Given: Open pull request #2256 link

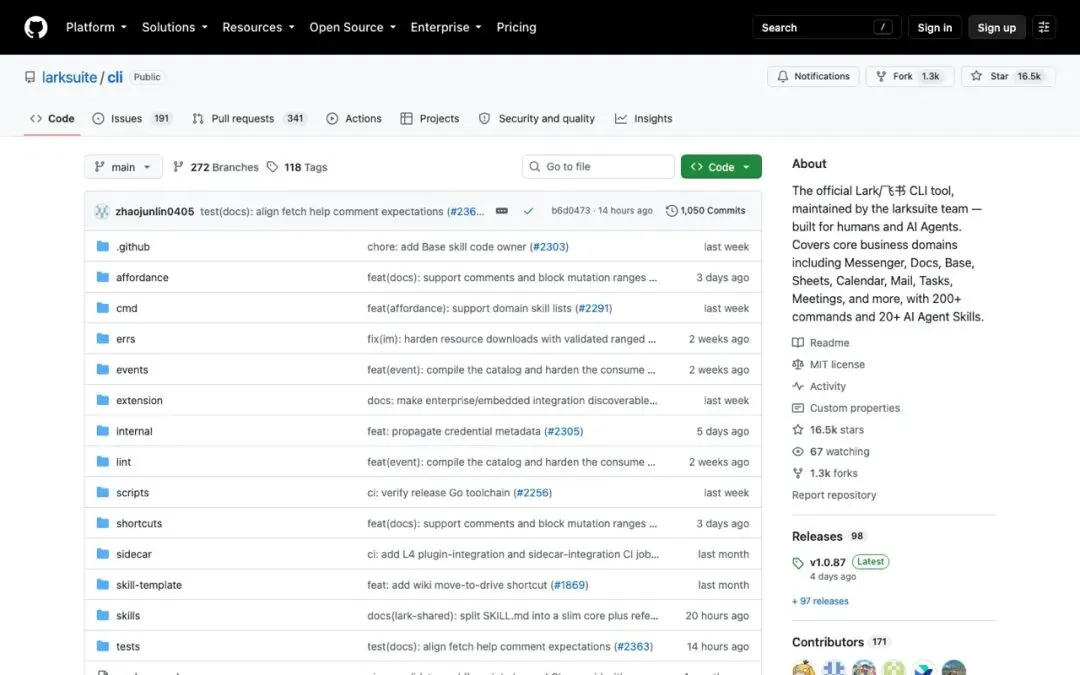Looking at the screenshot, I should (x=532, y=492).
